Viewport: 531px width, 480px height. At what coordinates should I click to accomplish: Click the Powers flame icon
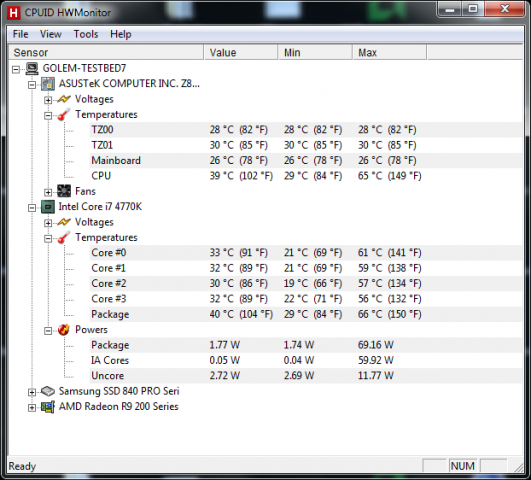click(64, 330)
